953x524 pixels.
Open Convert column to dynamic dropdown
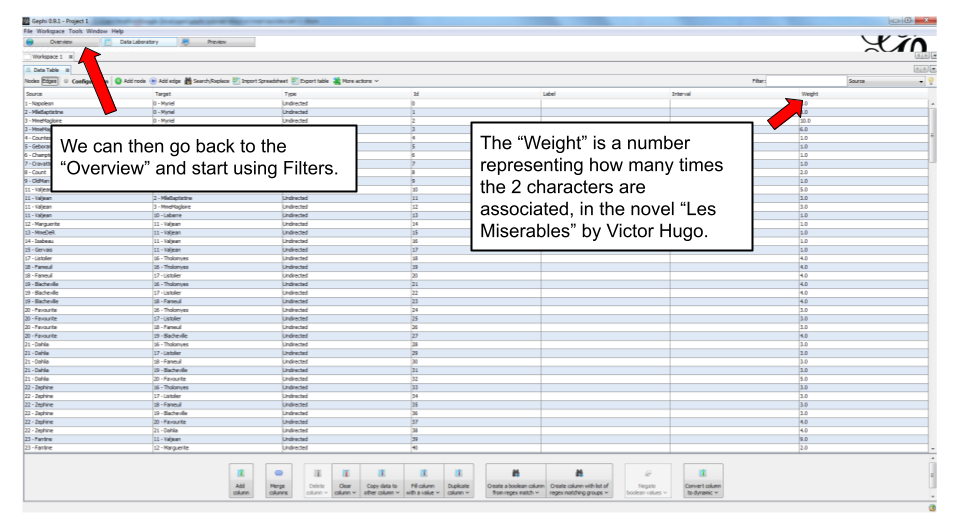pos(703,480)
